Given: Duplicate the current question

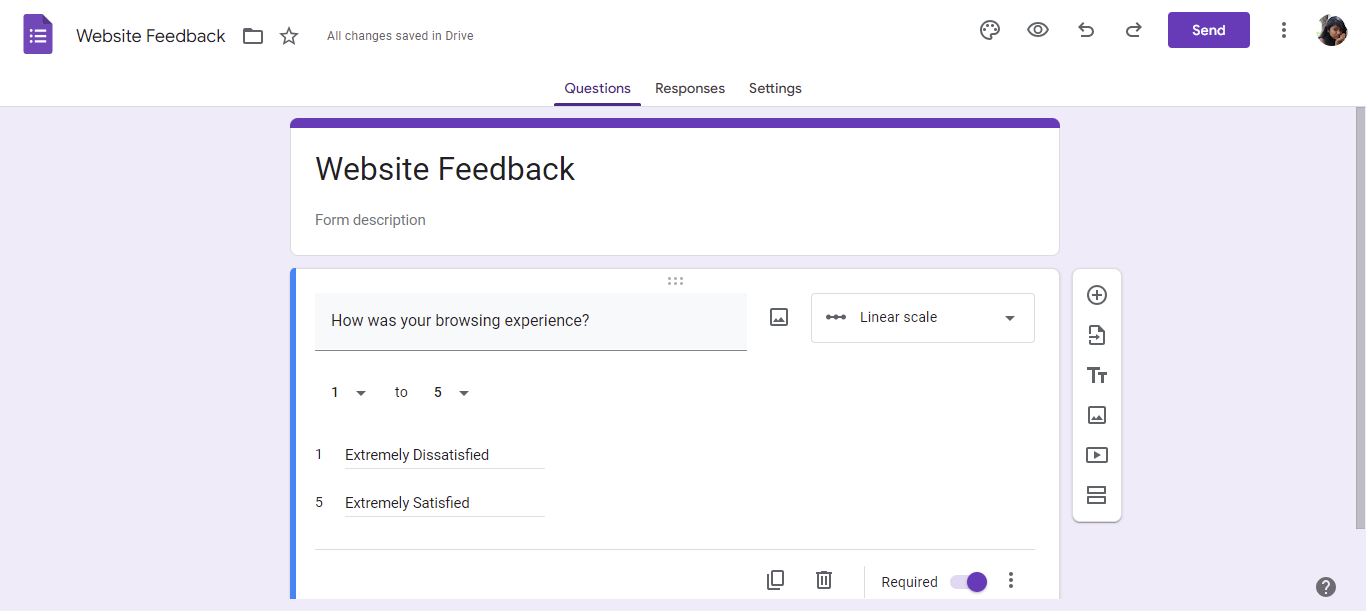Looking at the screenshot, I should coord(775,580).
